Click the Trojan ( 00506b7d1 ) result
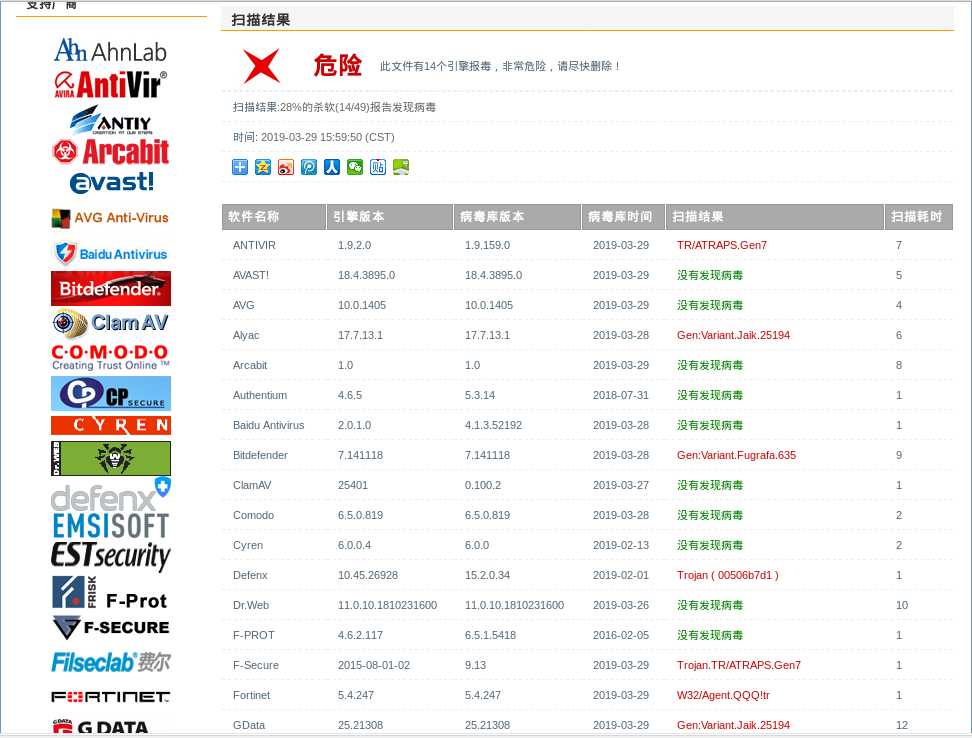 pos(728,575)
